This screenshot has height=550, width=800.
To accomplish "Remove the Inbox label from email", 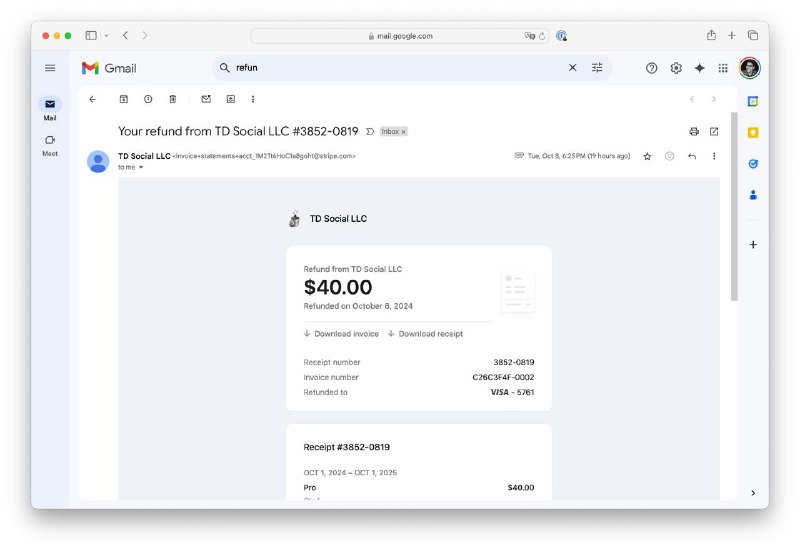I will 404,132.
